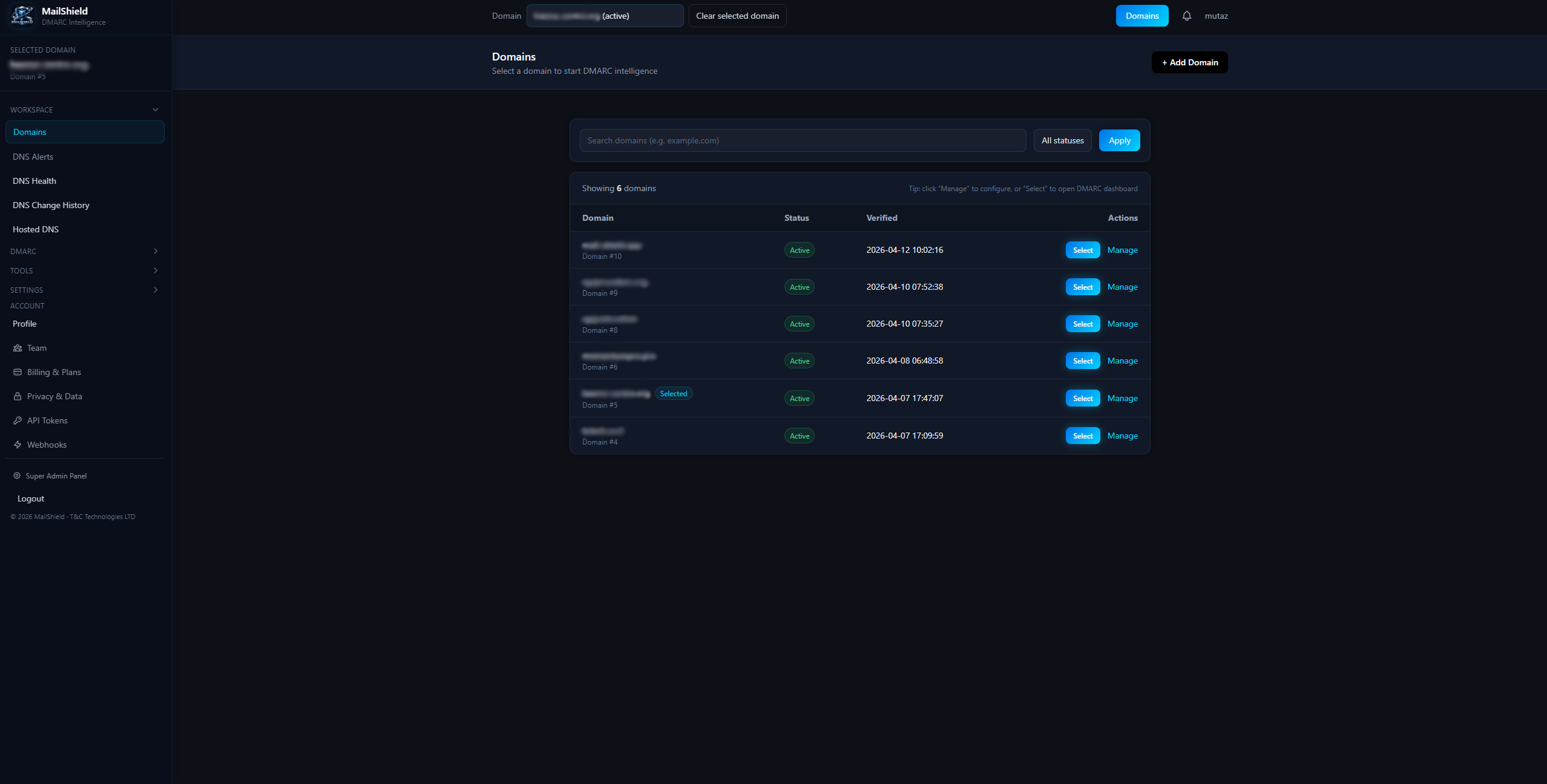1547x784 pixels.
Task: Focus the Search domains input field
Action: coord(803,140)
